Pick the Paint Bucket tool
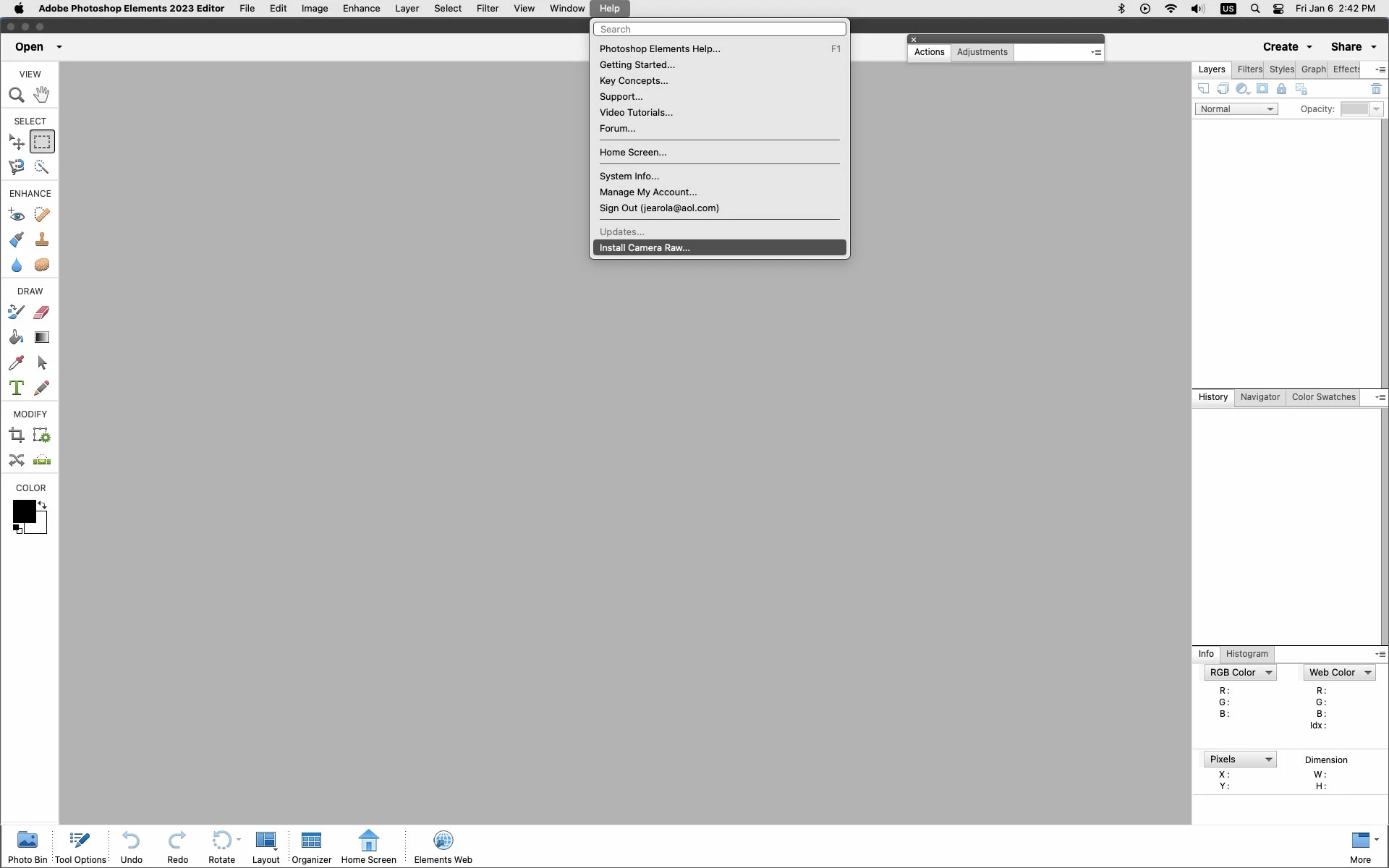This screenshot has width=1389, height=868. point(16,337)
